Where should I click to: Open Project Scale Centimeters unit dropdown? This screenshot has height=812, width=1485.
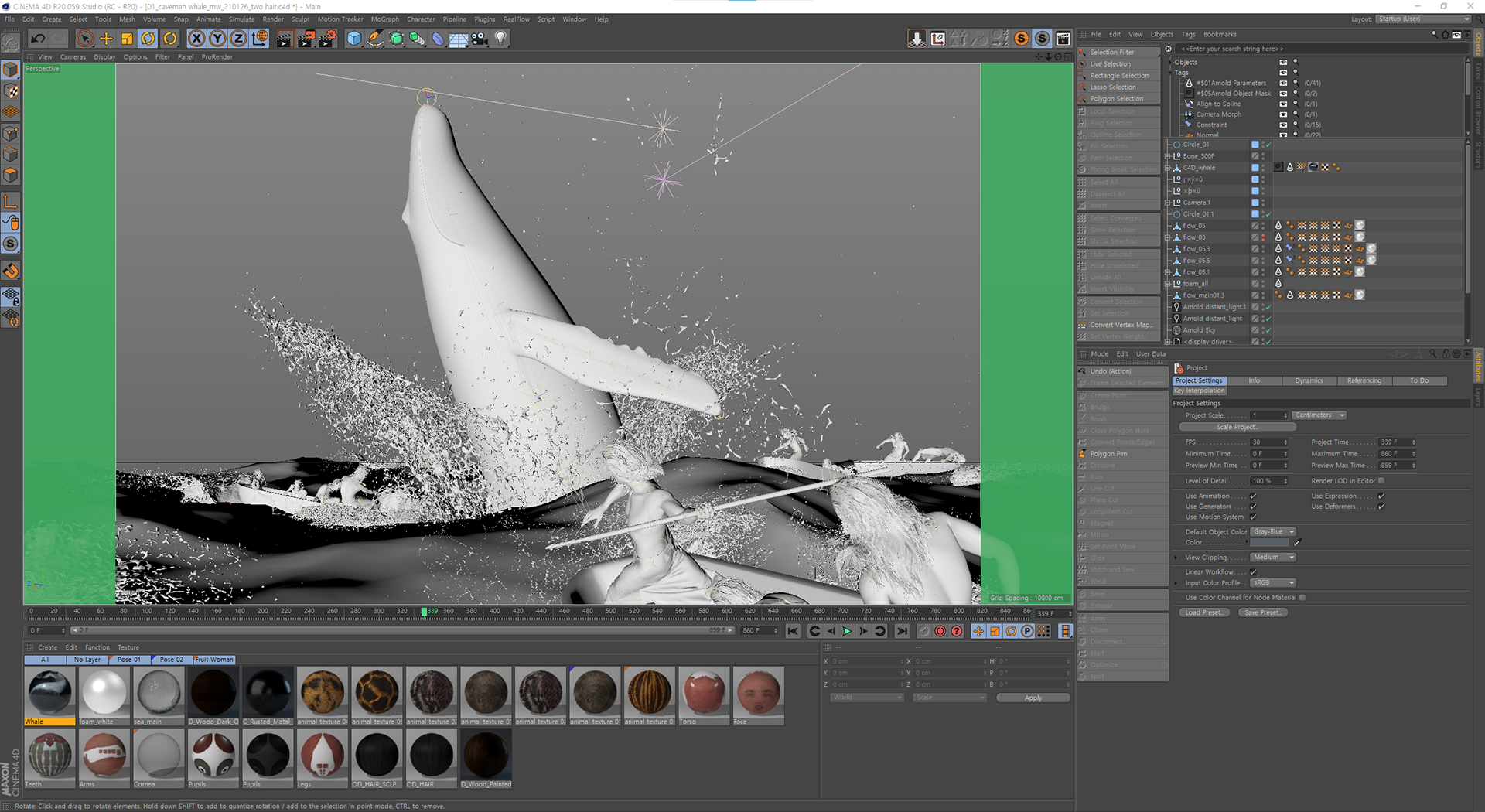1319,415
